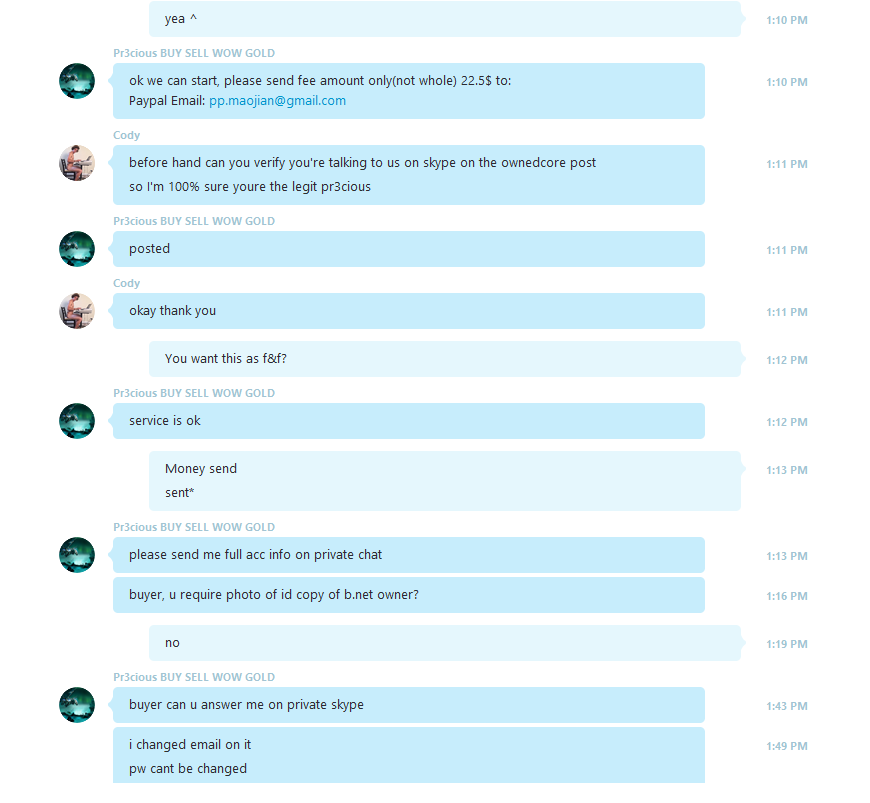Click Pr3cious avatar beside 'buyer can u answer'

pos(77,705)
